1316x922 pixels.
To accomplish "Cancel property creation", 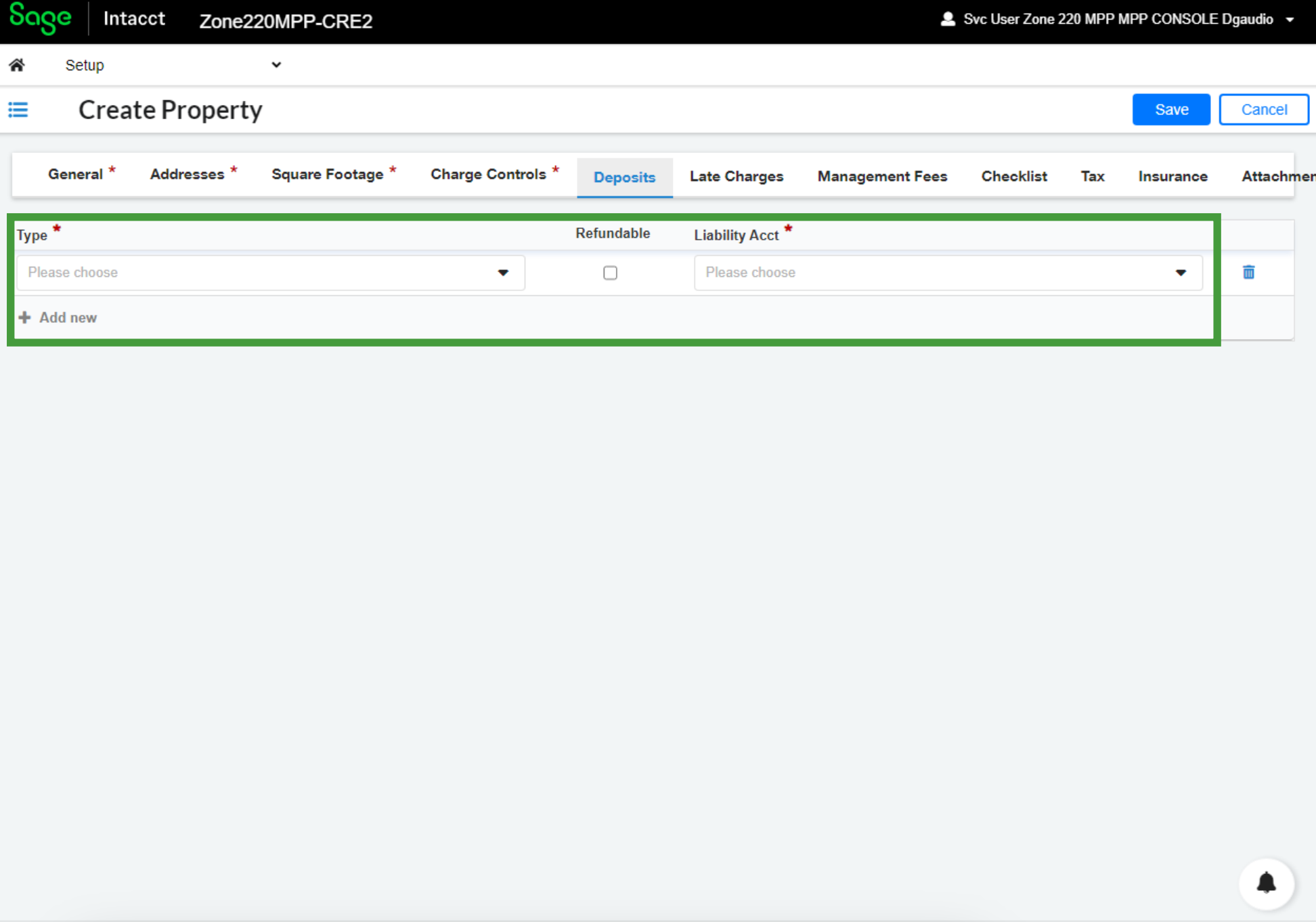I will pyautogui.click(x=1263, y=110).
